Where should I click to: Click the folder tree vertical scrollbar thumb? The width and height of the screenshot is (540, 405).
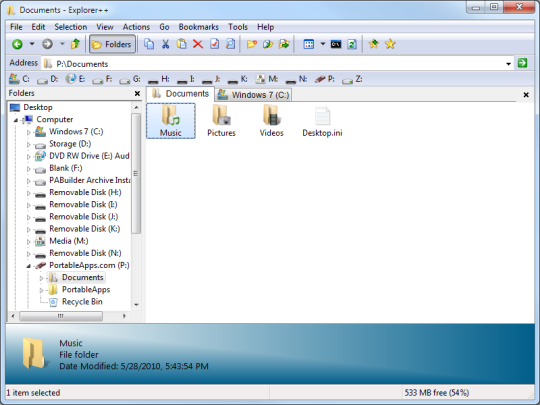coord(136,174)
